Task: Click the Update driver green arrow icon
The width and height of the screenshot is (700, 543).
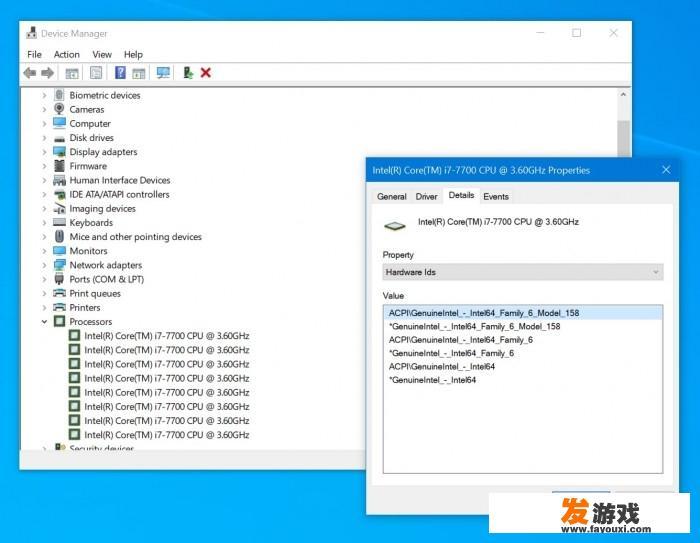Action: coord(188,72)
